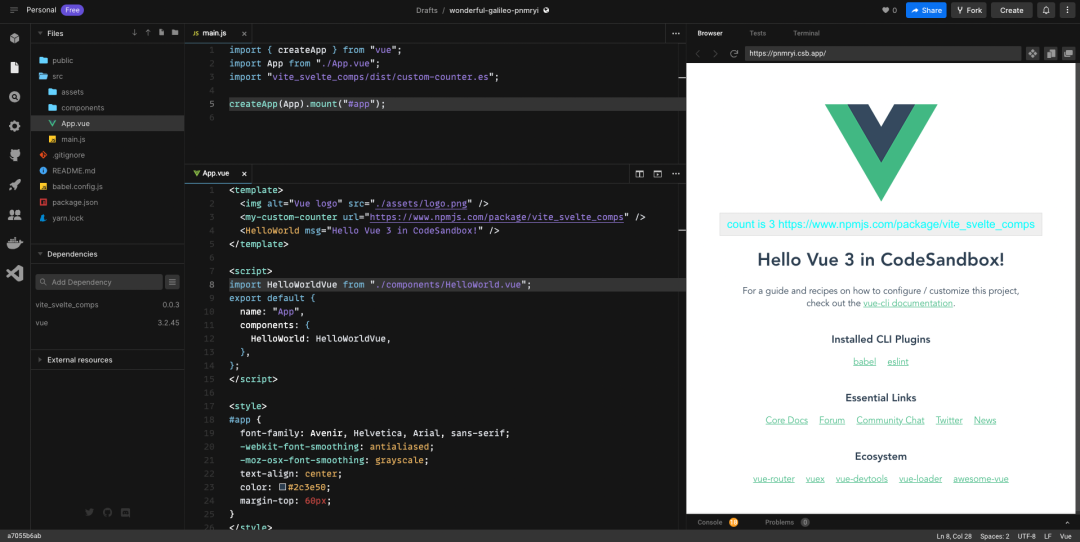The image size is (1080, 542).
Task: Click the Free plan badge
Action: coord(72,10)
